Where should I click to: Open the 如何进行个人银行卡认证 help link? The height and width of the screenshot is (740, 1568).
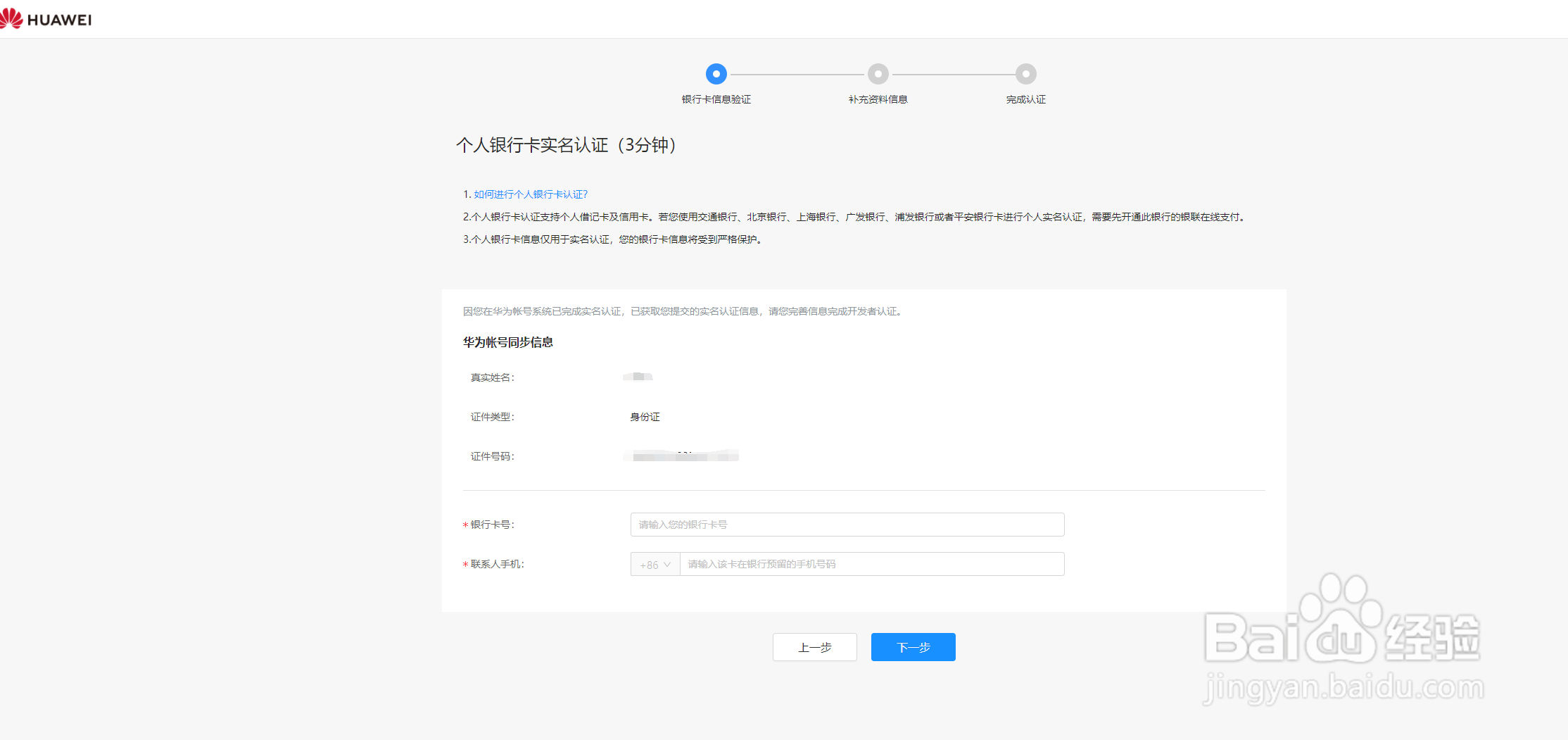pos(530,194)
